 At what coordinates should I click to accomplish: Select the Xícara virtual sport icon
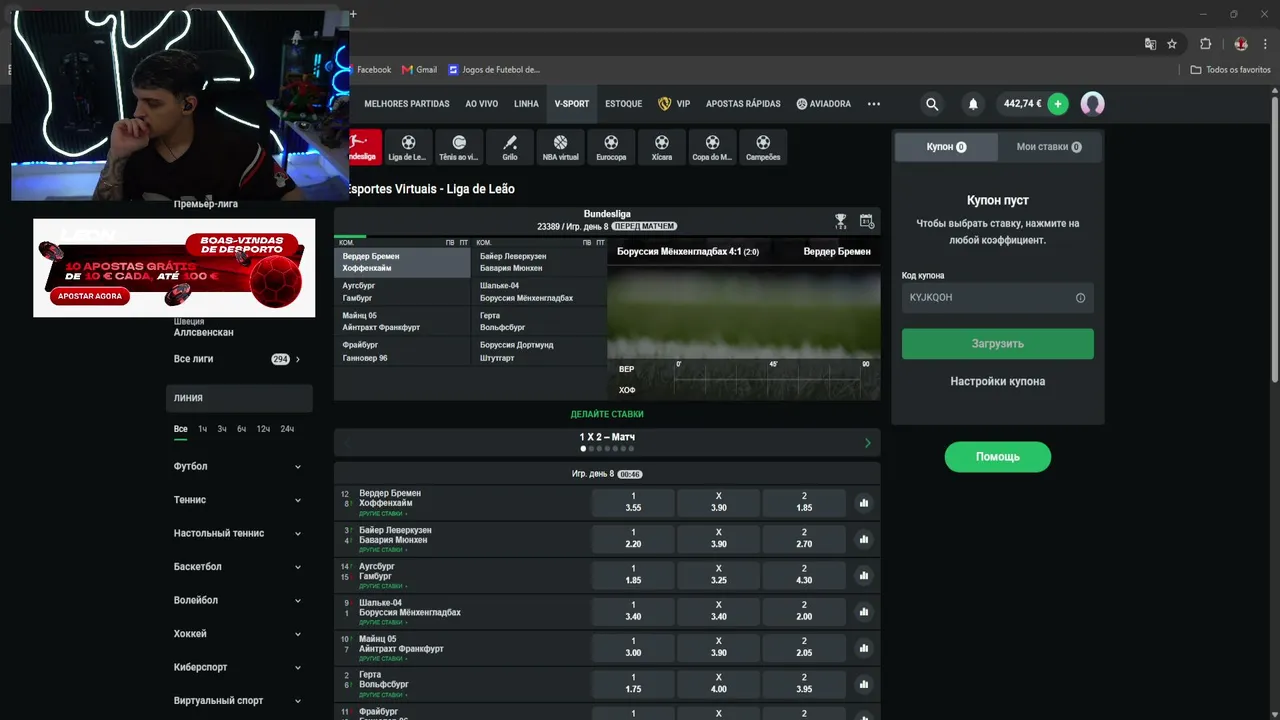point(661,146)
